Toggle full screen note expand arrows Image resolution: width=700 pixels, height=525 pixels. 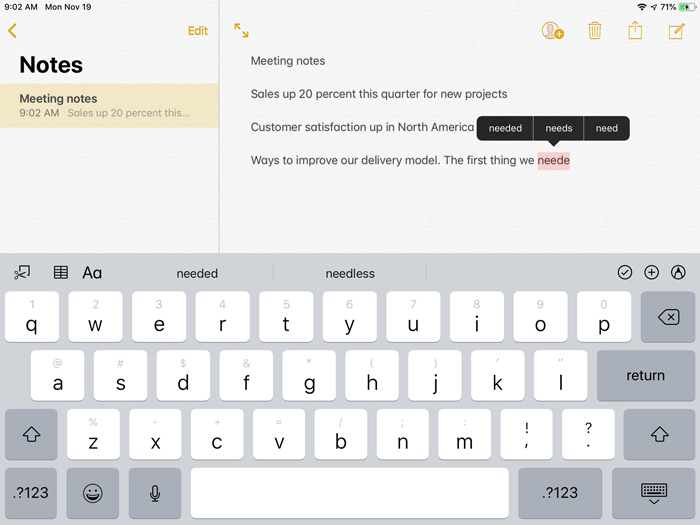[241, 31]
